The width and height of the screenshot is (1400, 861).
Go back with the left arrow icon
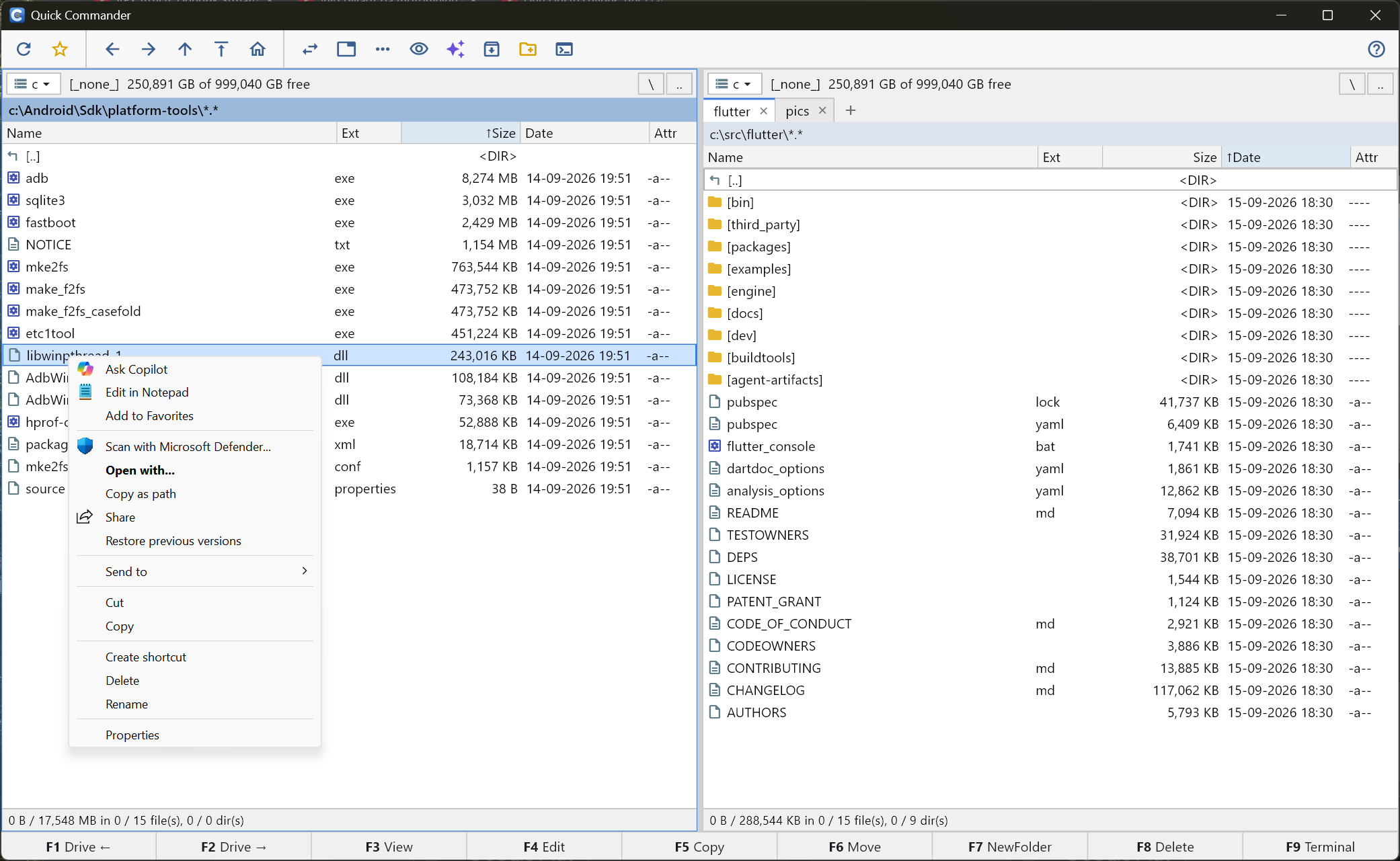coord(112,49)
